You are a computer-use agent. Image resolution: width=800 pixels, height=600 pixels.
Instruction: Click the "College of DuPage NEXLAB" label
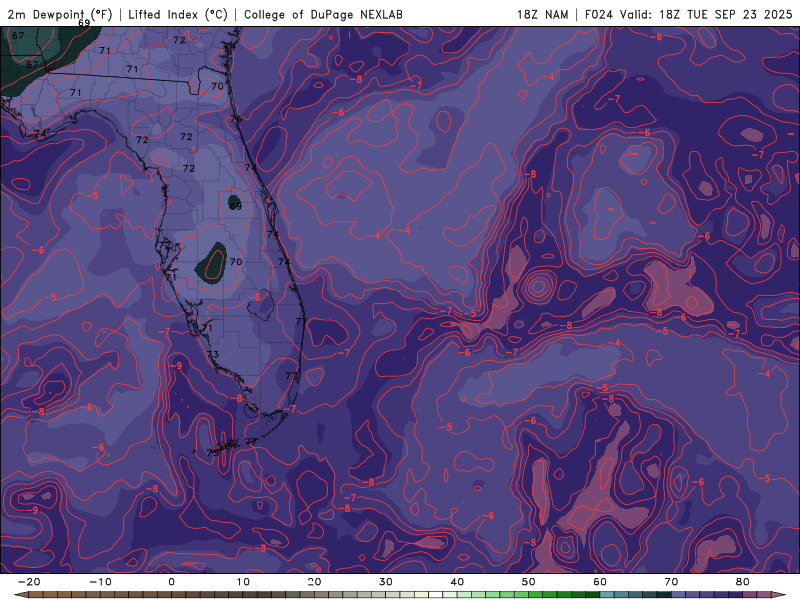323,15
